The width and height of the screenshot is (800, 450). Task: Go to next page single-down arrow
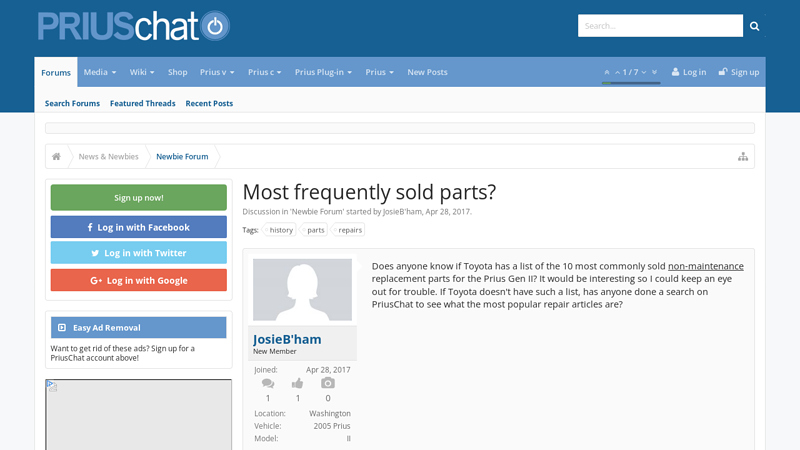tap(644, 72)
